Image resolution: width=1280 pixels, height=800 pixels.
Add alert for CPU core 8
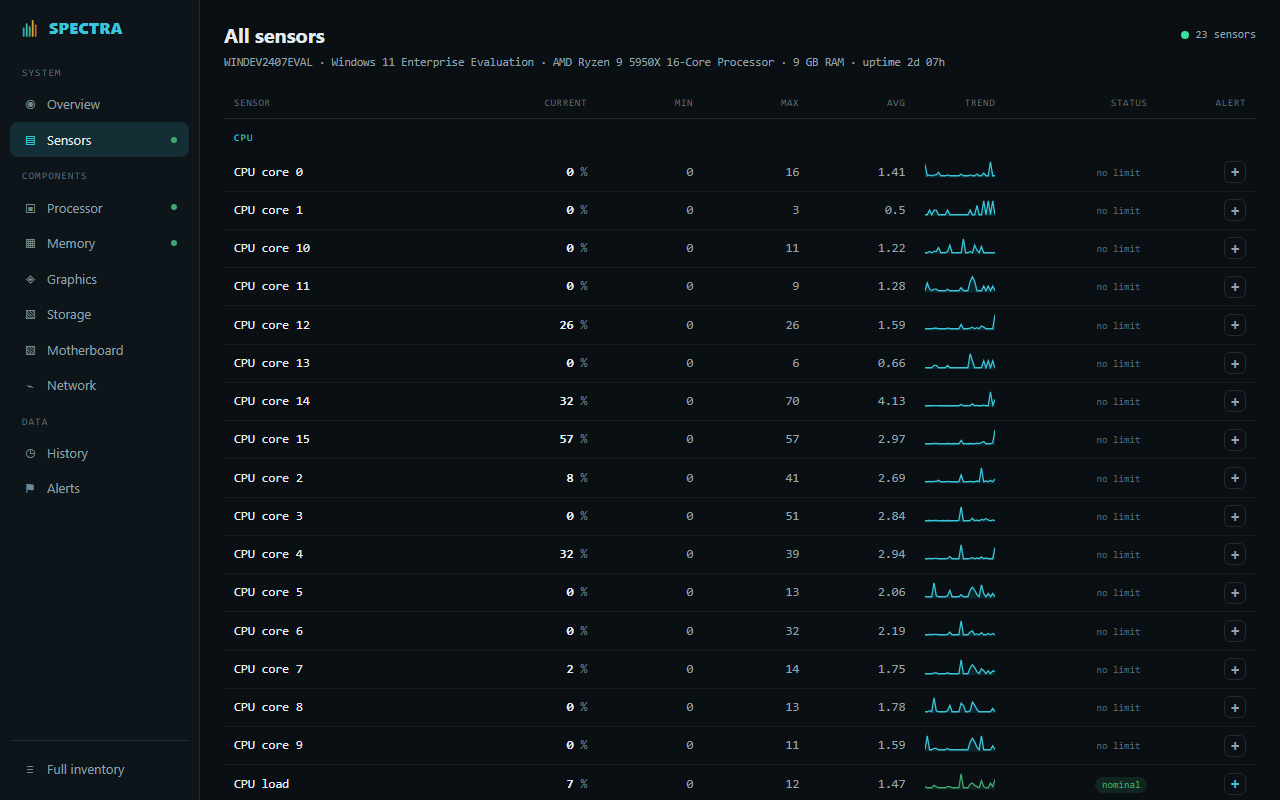1235,707
